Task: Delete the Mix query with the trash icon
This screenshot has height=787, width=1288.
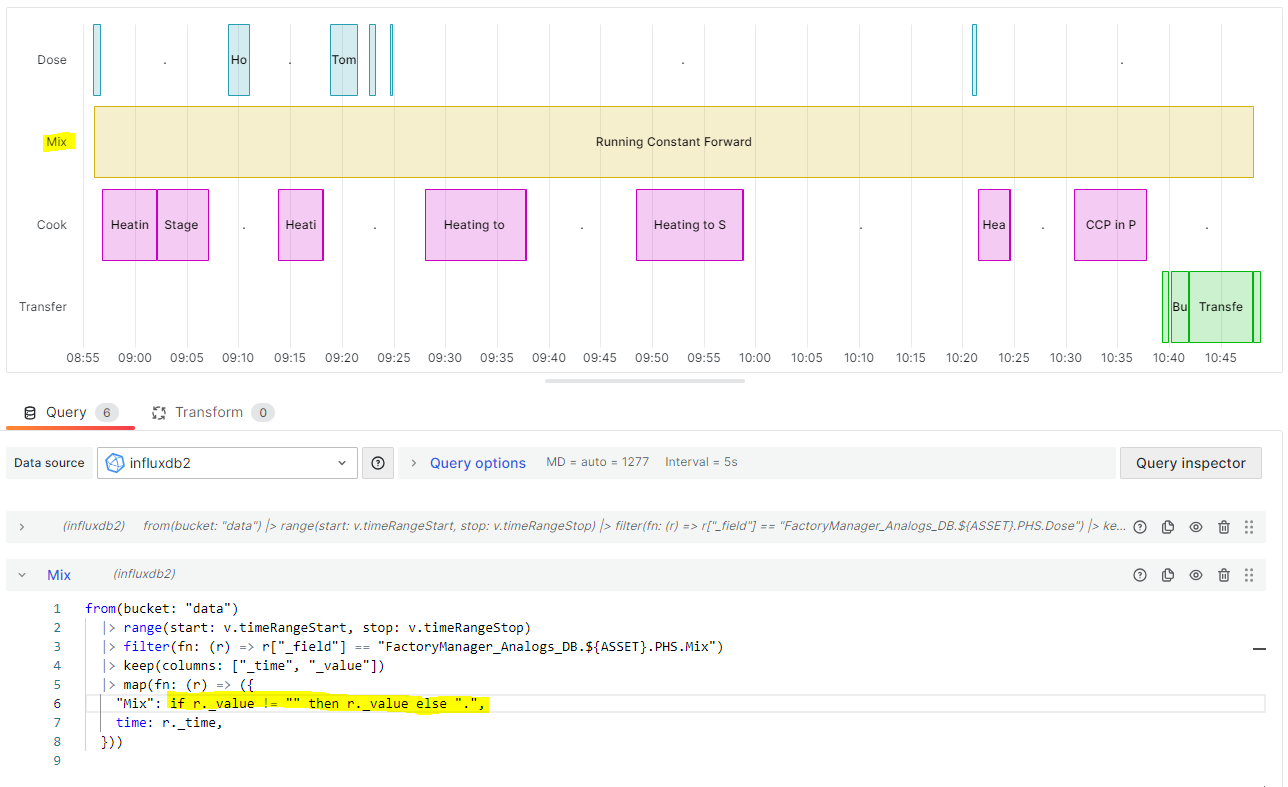Action: (x=1224, y=575)
